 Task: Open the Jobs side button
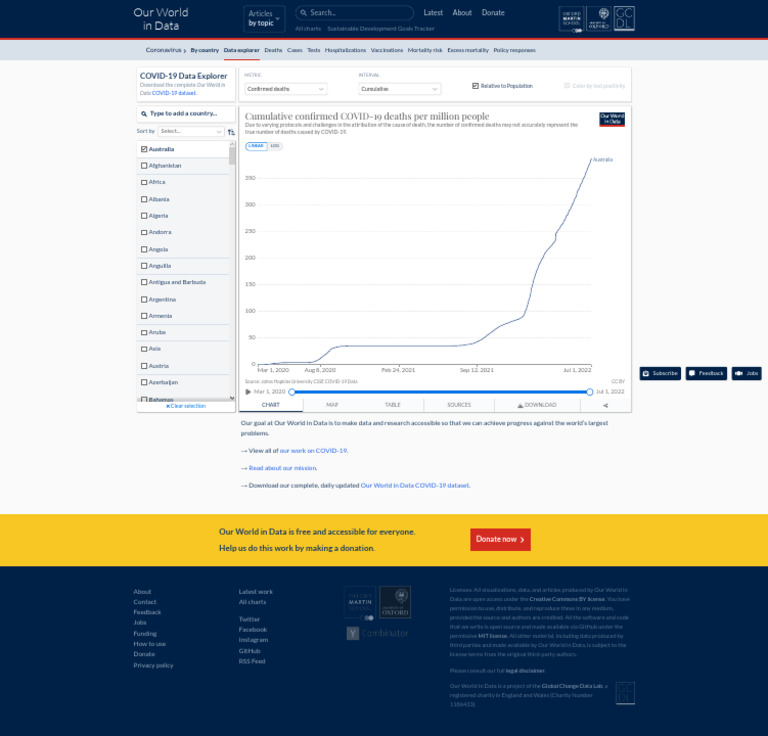click(746, 373)
